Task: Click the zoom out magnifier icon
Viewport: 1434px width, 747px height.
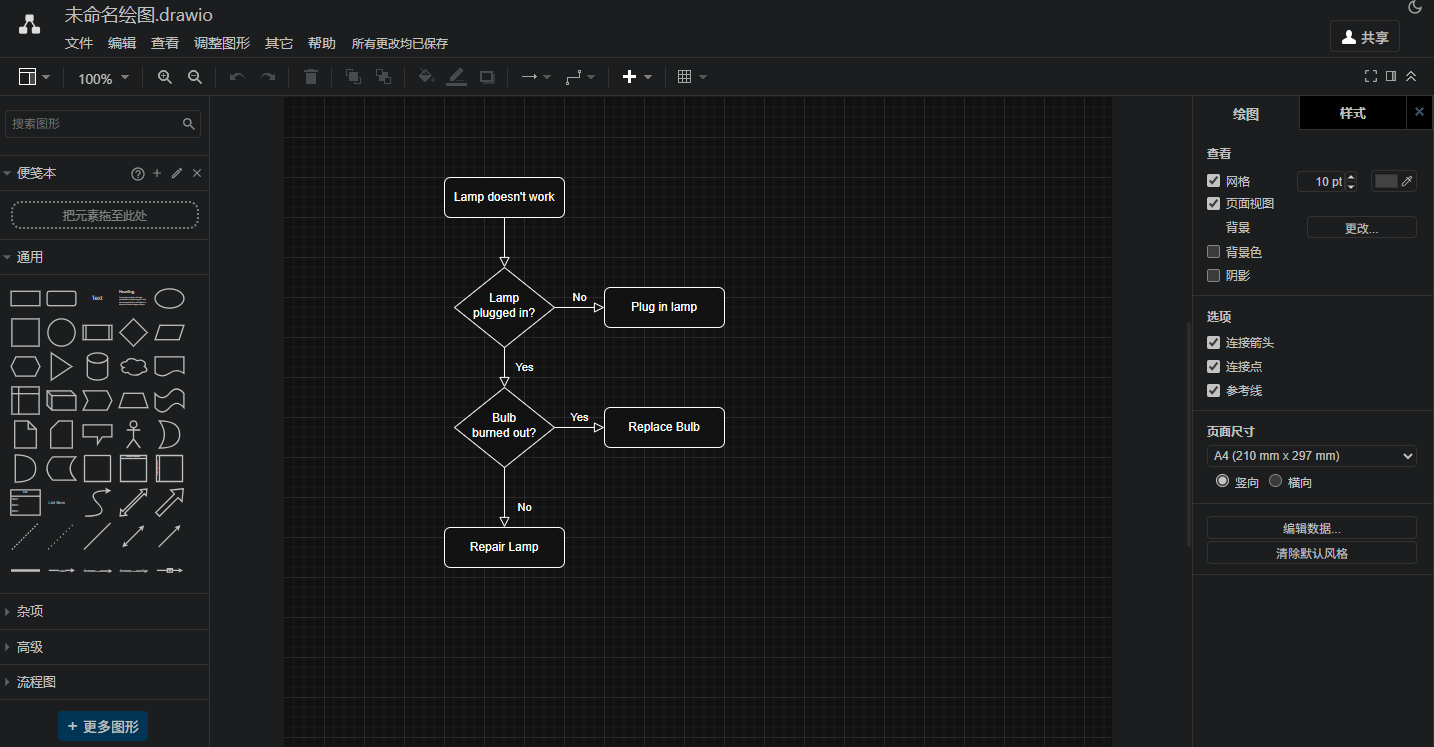Action: click(195, 77)
